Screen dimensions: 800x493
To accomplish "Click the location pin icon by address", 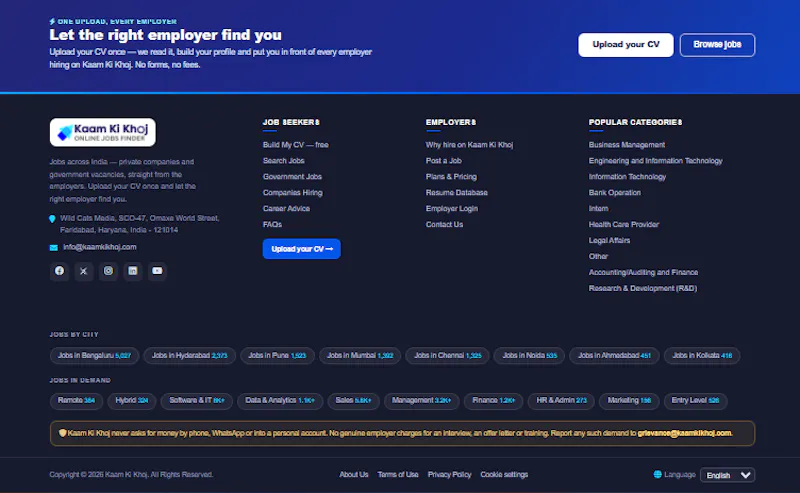I will click(x=52, y=219).
